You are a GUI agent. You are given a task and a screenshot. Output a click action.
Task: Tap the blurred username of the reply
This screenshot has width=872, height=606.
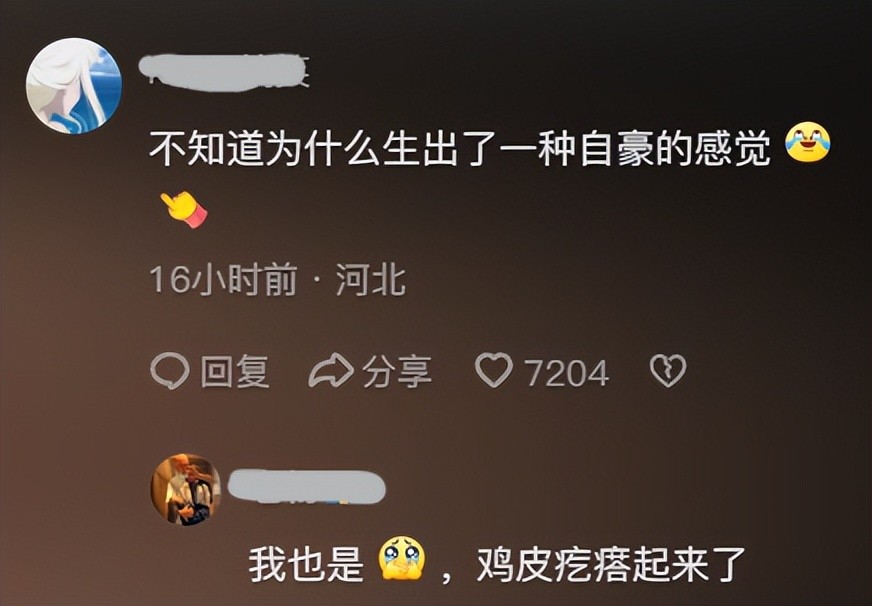pyautogui.click(x=307, y=485)
